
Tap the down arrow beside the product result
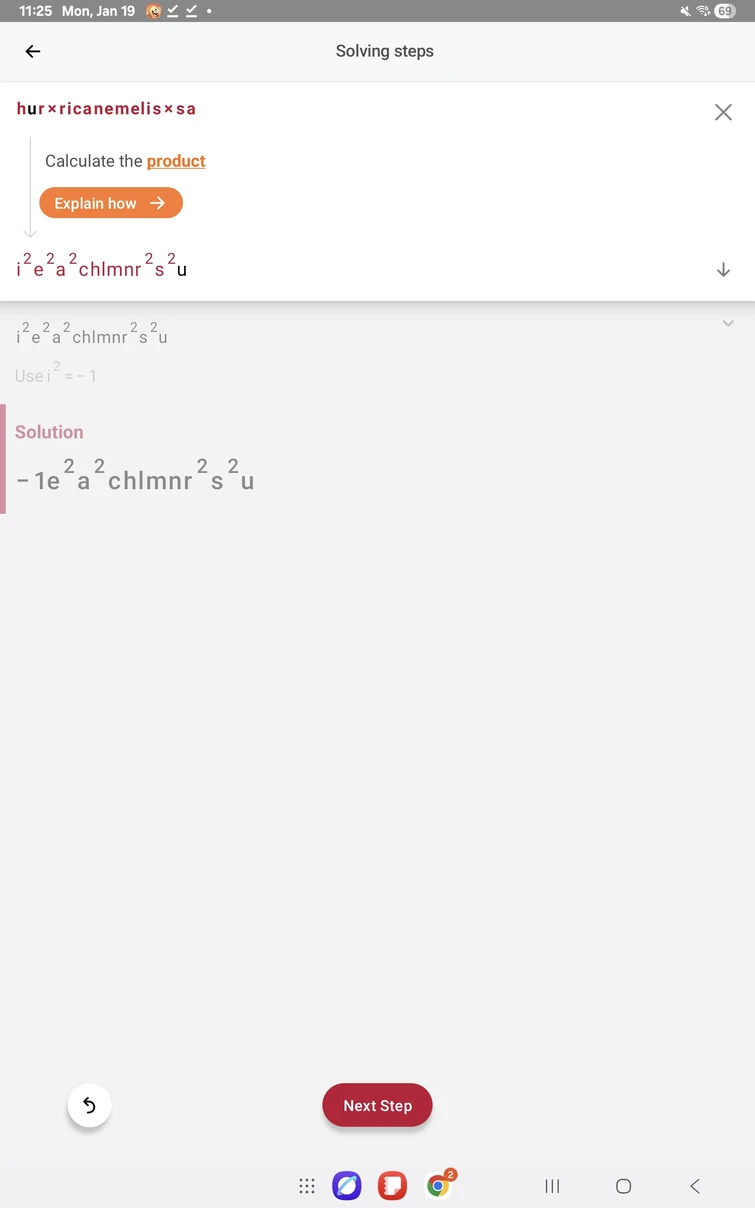pos(723,270)
